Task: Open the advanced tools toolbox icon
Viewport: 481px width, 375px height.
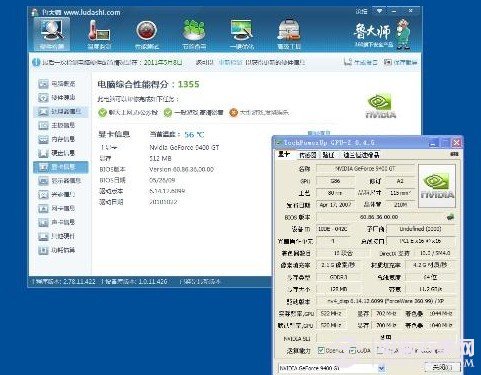Action: pos(289,34)
